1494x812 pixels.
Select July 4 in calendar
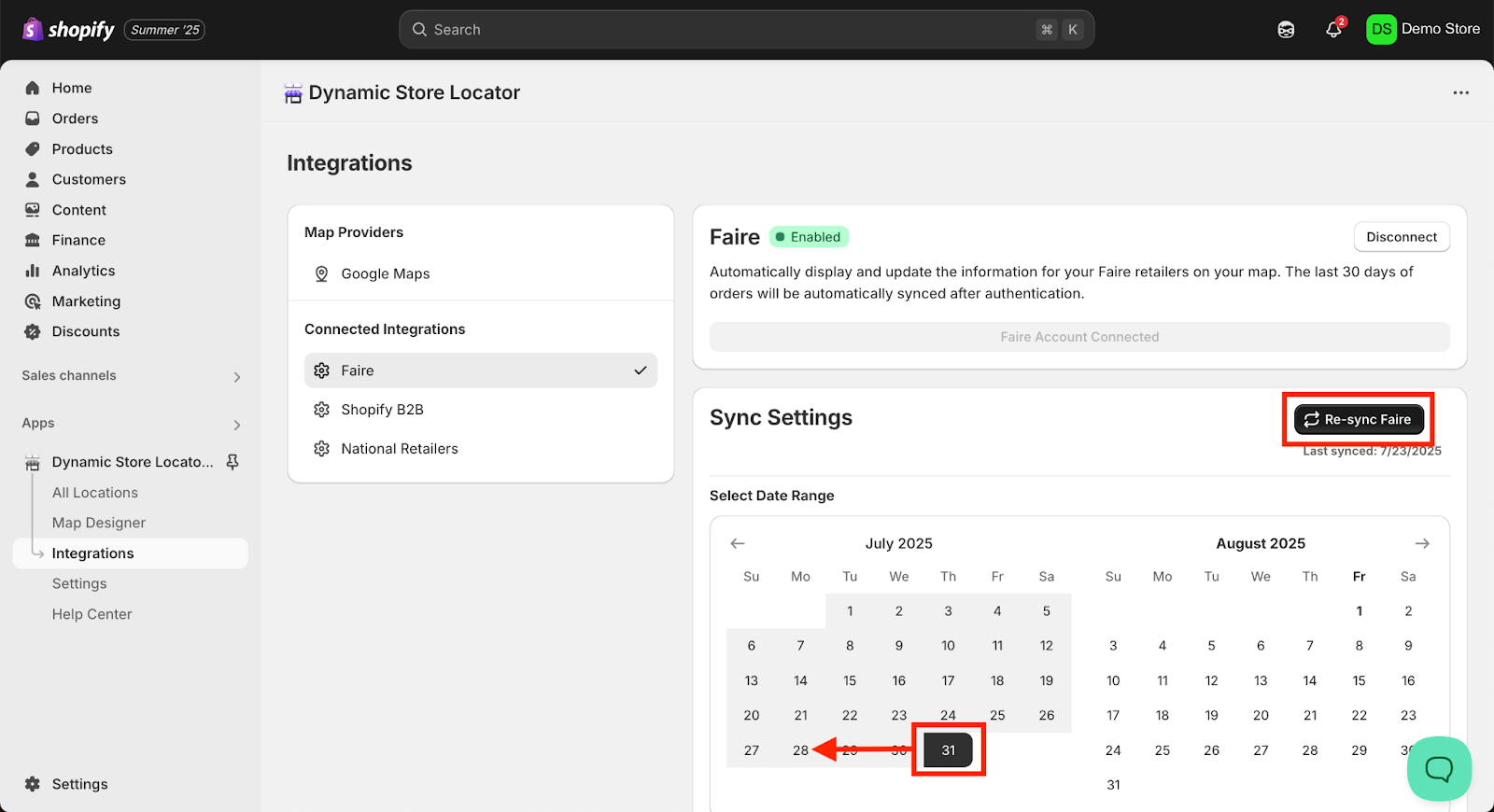click(x=997, y=611)
